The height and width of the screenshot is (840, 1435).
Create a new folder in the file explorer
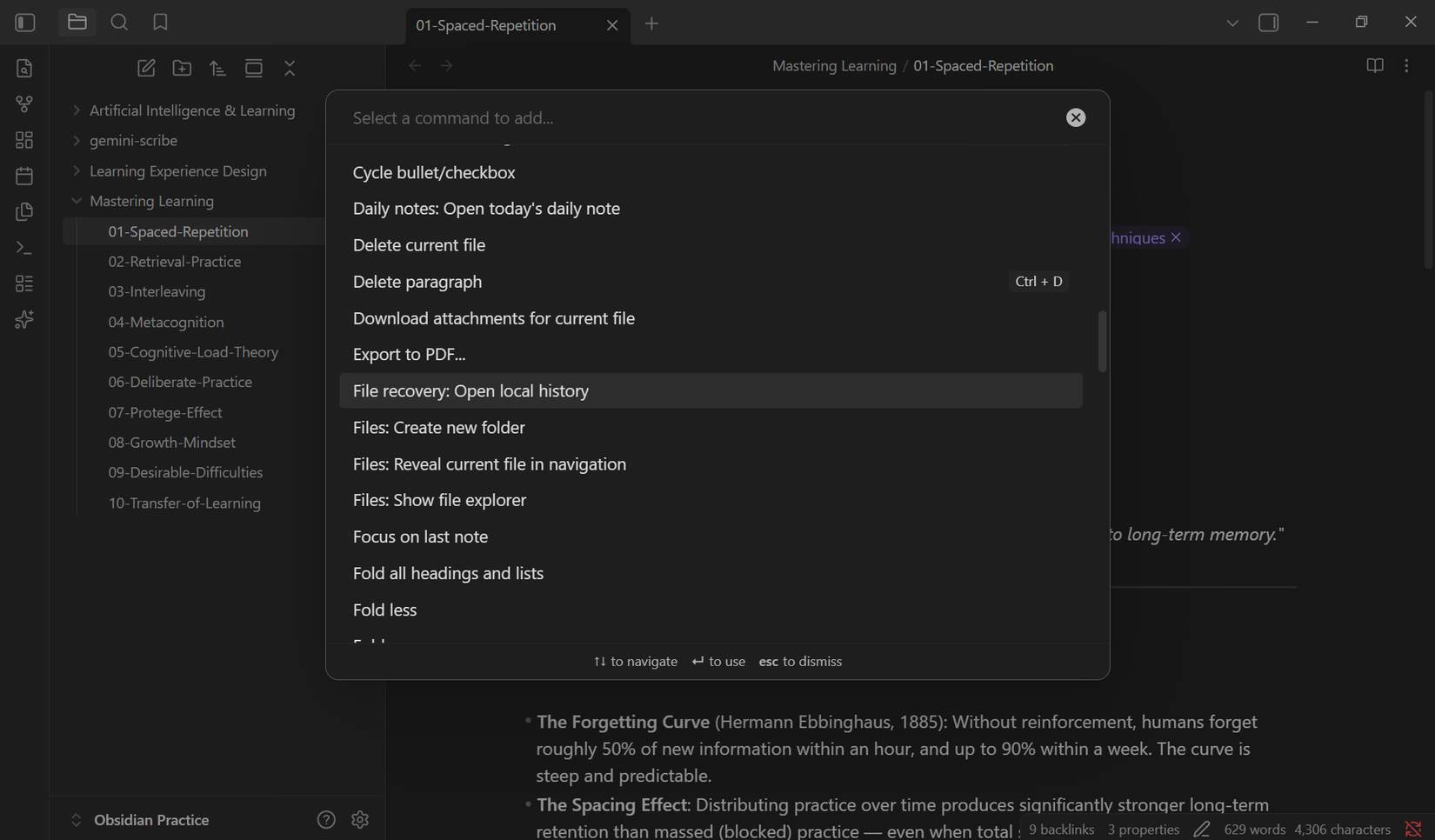182,68
